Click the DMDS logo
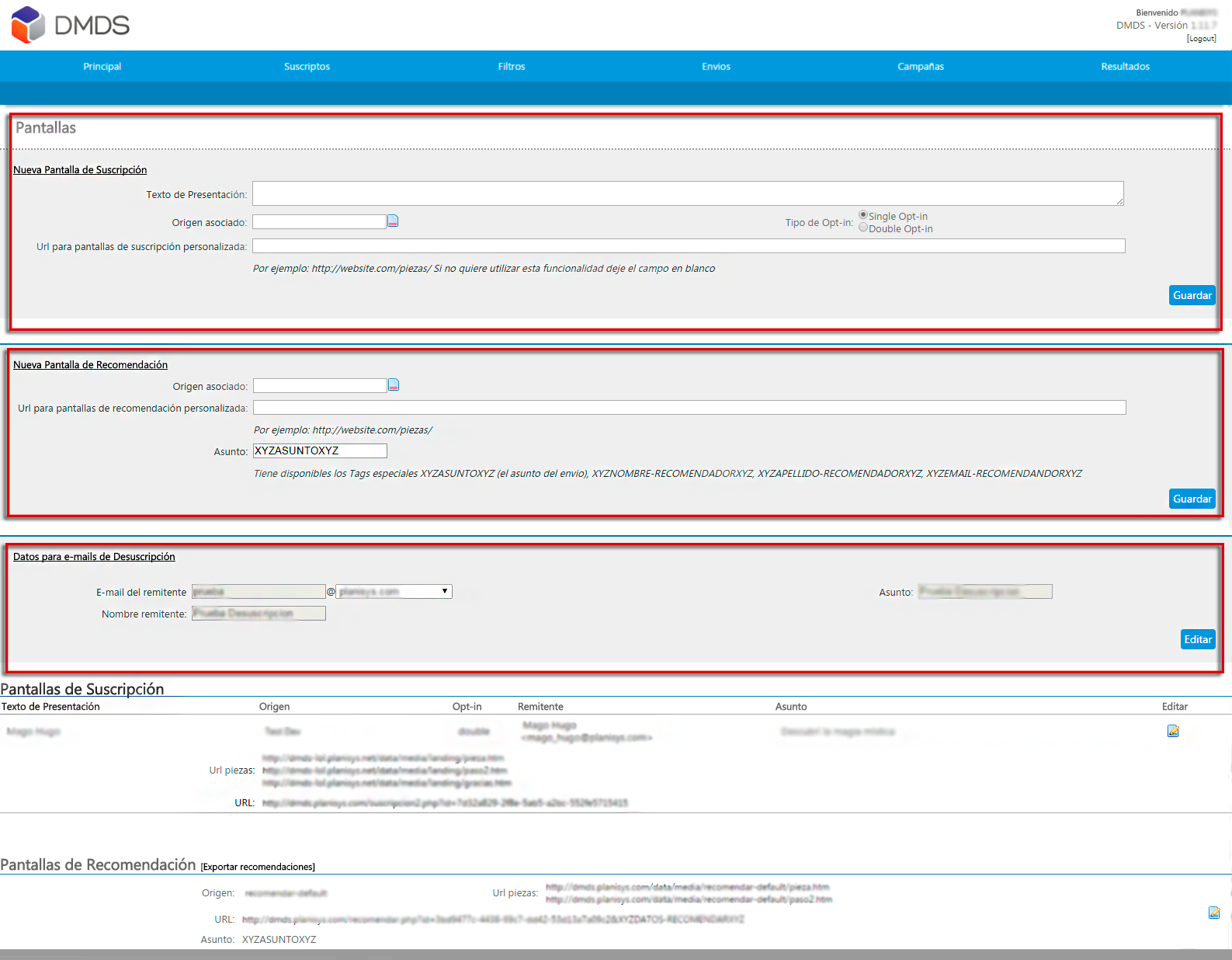 click(71, 25)
